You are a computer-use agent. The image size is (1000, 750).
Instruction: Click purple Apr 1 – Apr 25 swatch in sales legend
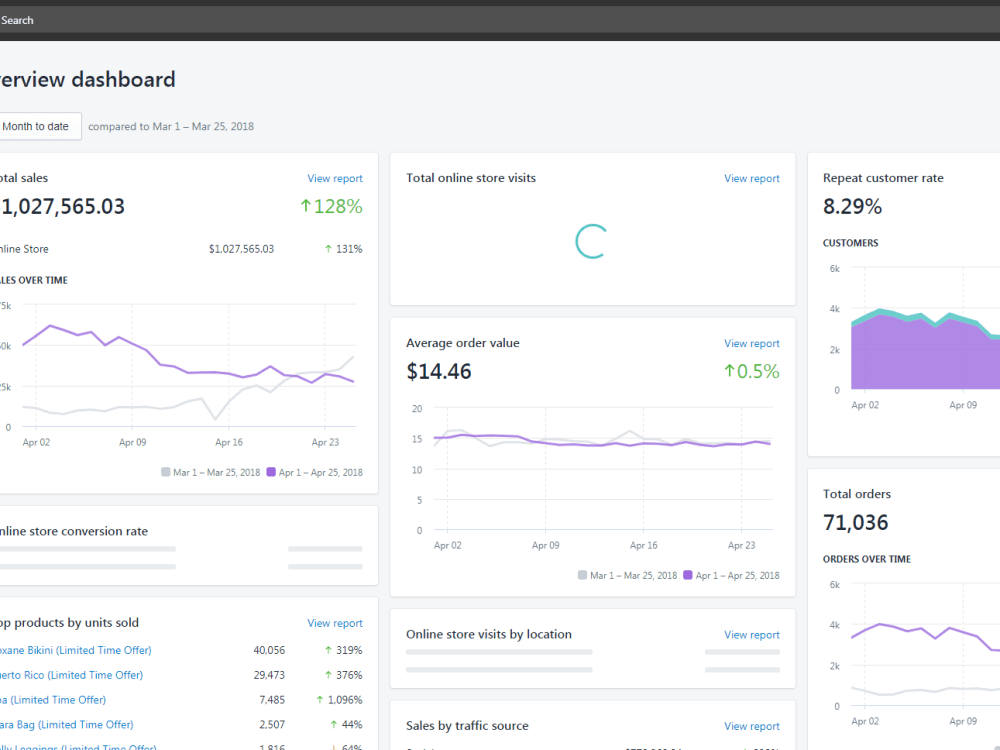pyautogui.click(x=271, y=472)
